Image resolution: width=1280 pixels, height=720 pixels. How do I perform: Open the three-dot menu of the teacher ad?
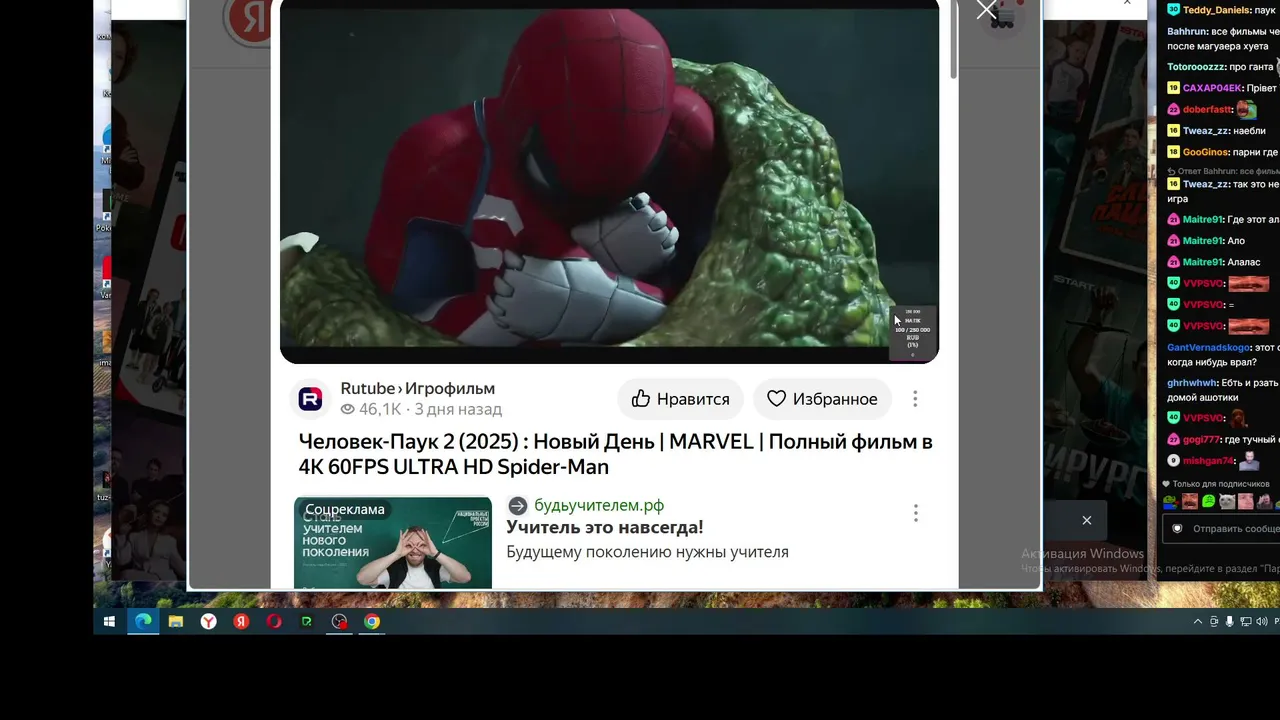(x=915, y=513)
